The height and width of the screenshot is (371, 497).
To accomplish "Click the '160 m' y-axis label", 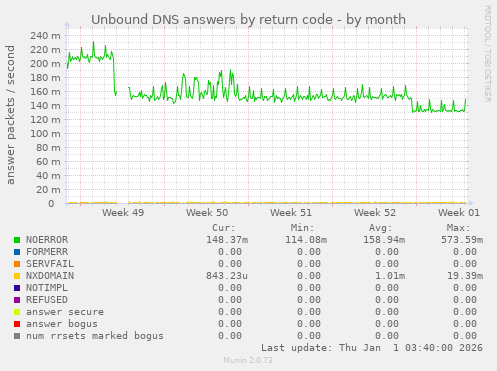I will click(45, 91).
